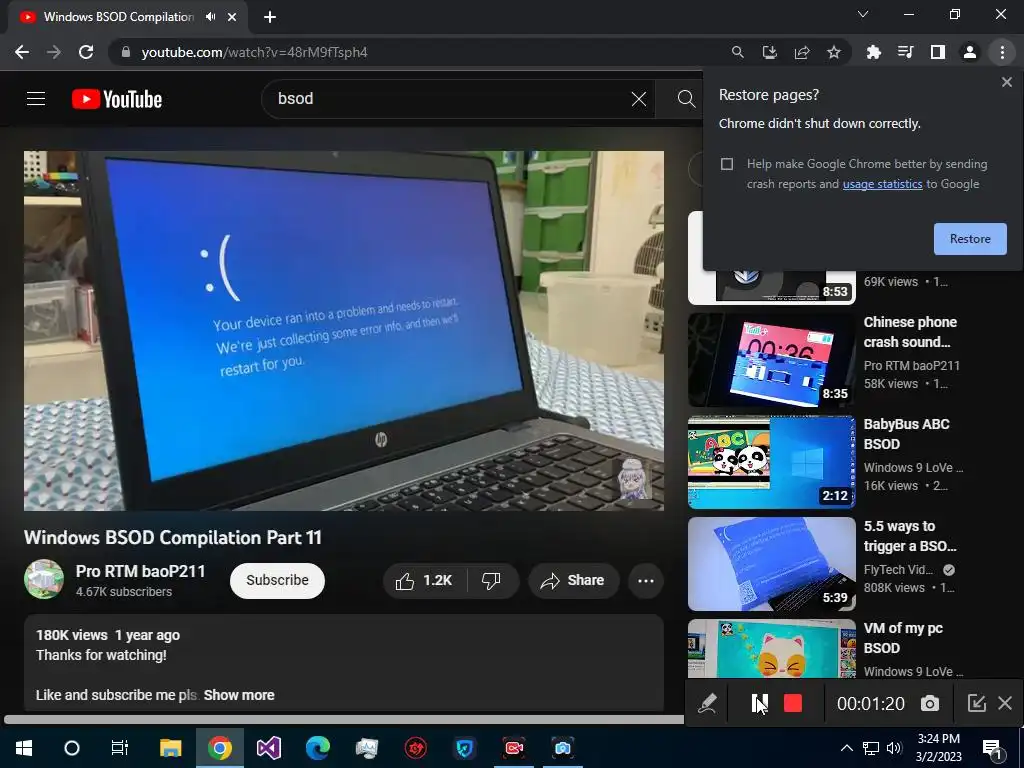The width and height of the screenshot is (1024, 768).
Task: Open more actions ellipsis under video
Action: 645,581
